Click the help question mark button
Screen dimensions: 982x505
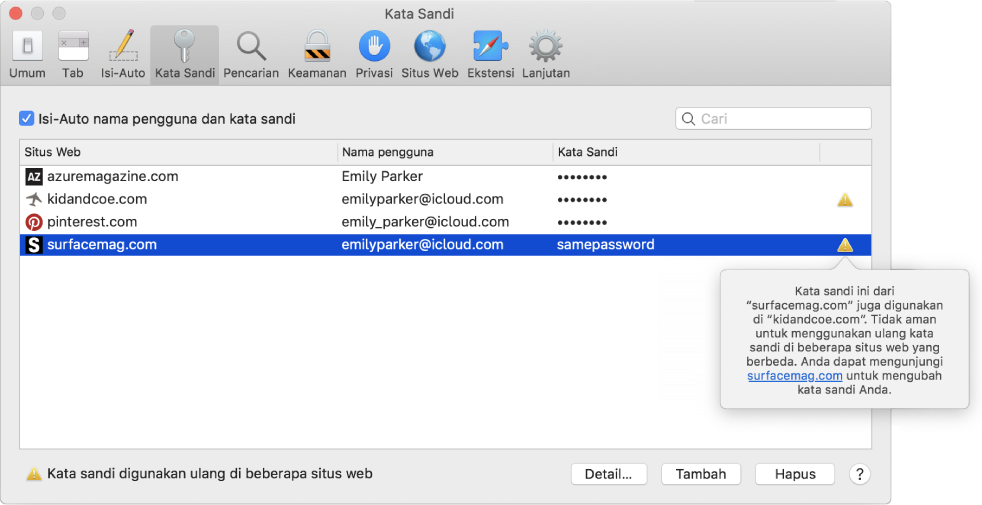(859, 474)
